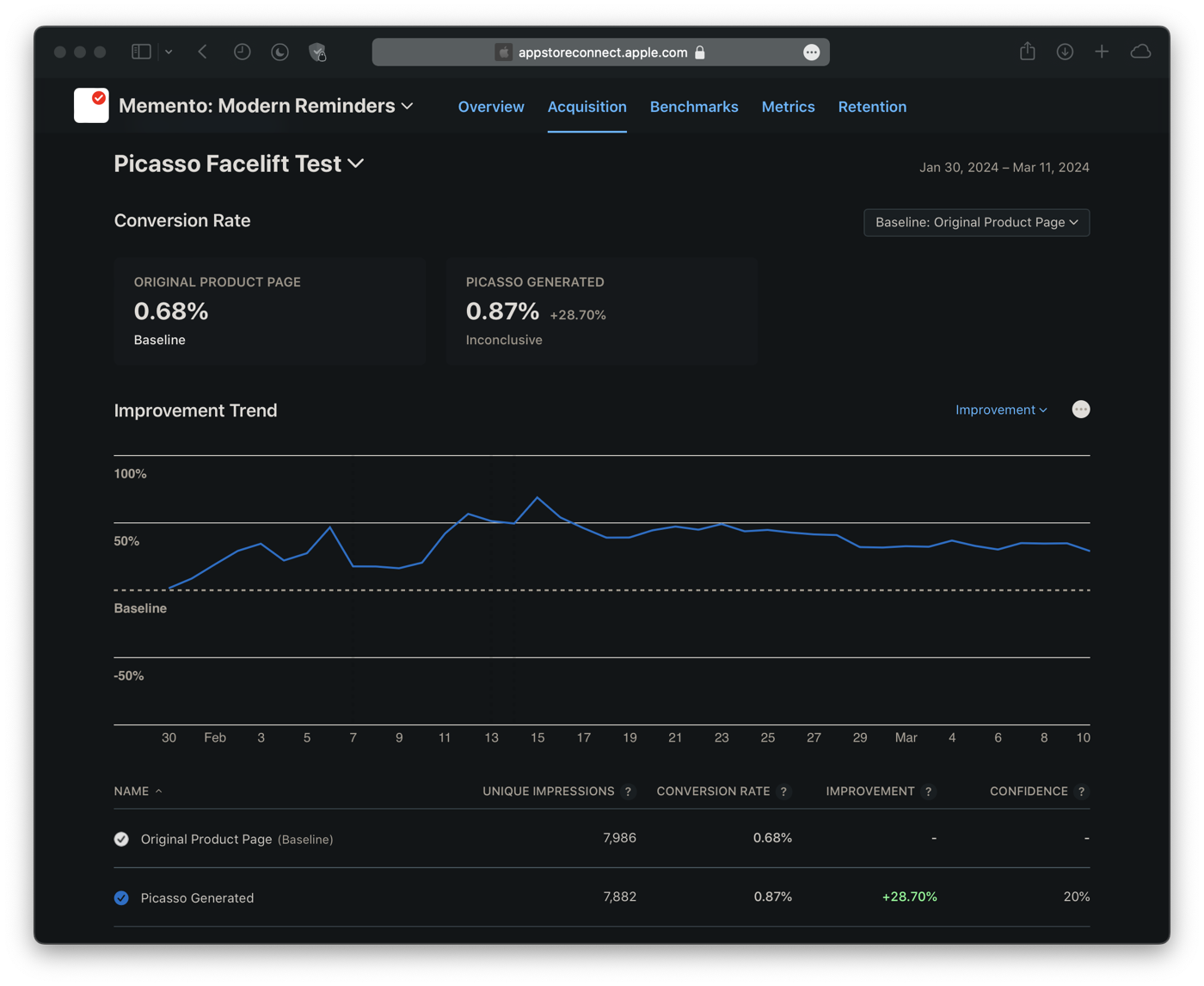Open the Benchmarks tab

(694, 107)
